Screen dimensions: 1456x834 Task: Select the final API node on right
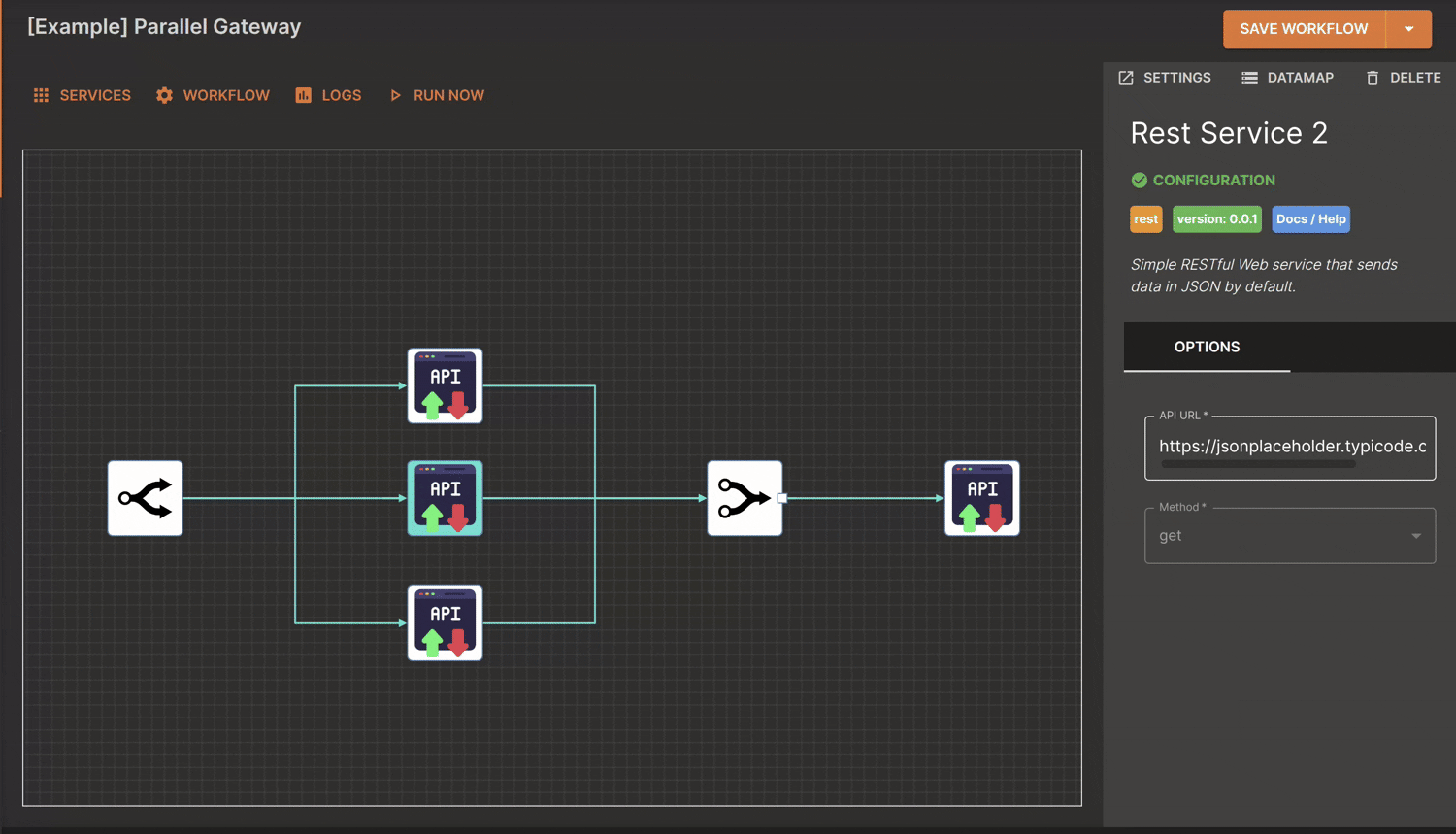point(982,498)
